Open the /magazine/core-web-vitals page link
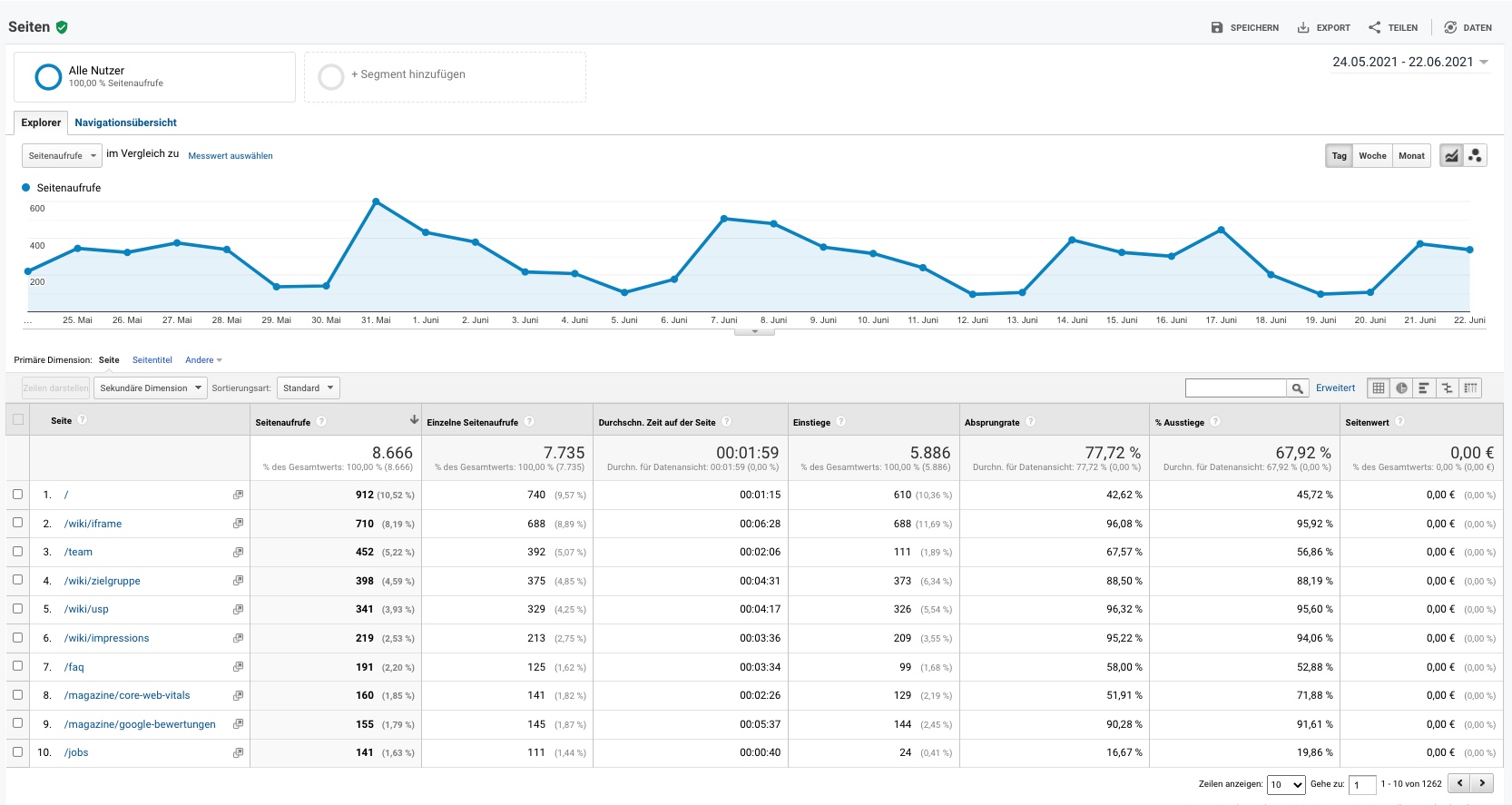 click(x=127, y=695)
